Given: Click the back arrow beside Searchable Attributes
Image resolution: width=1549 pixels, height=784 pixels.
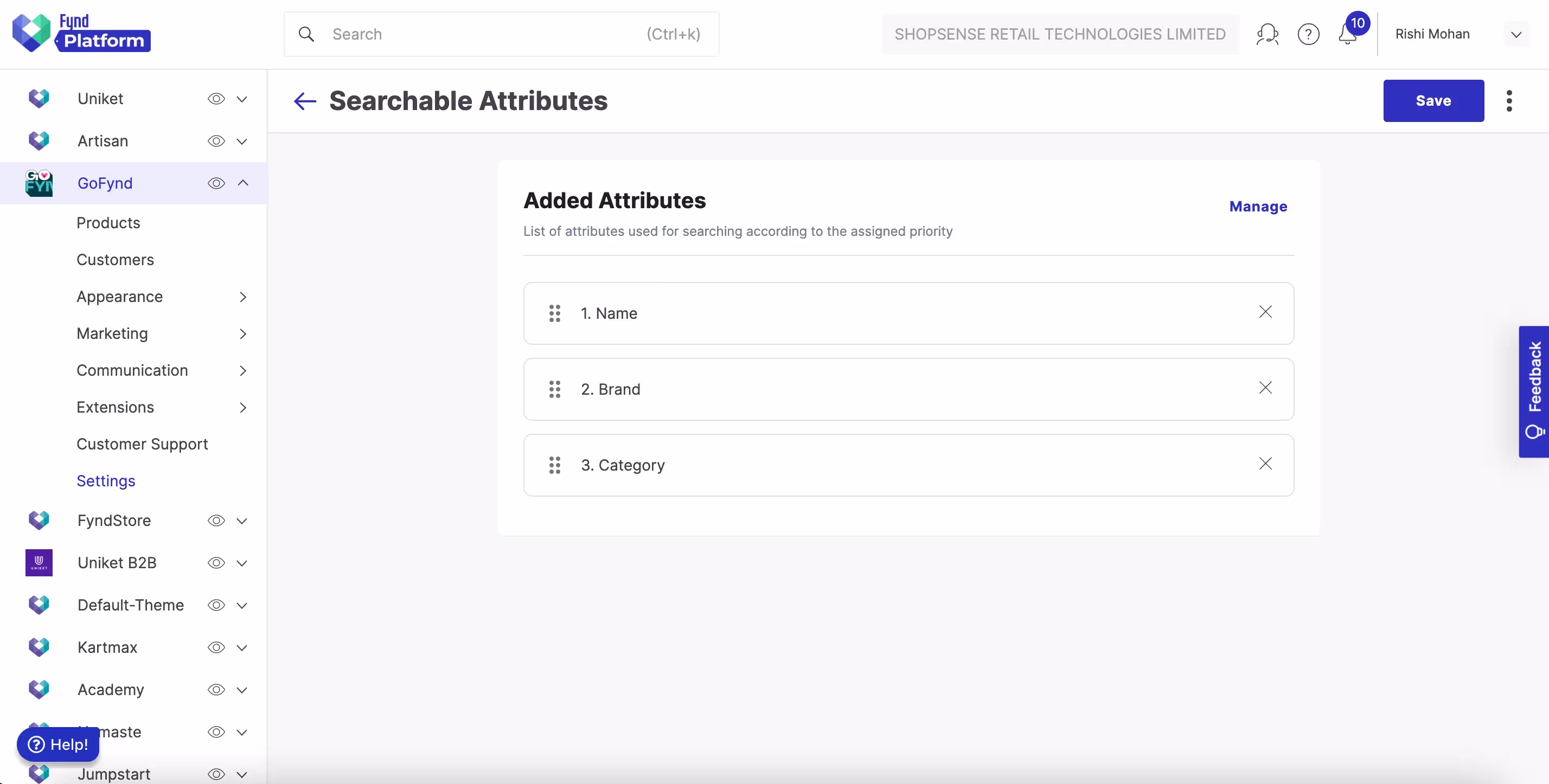Looking at the screenshot, I should click(305, 101).
